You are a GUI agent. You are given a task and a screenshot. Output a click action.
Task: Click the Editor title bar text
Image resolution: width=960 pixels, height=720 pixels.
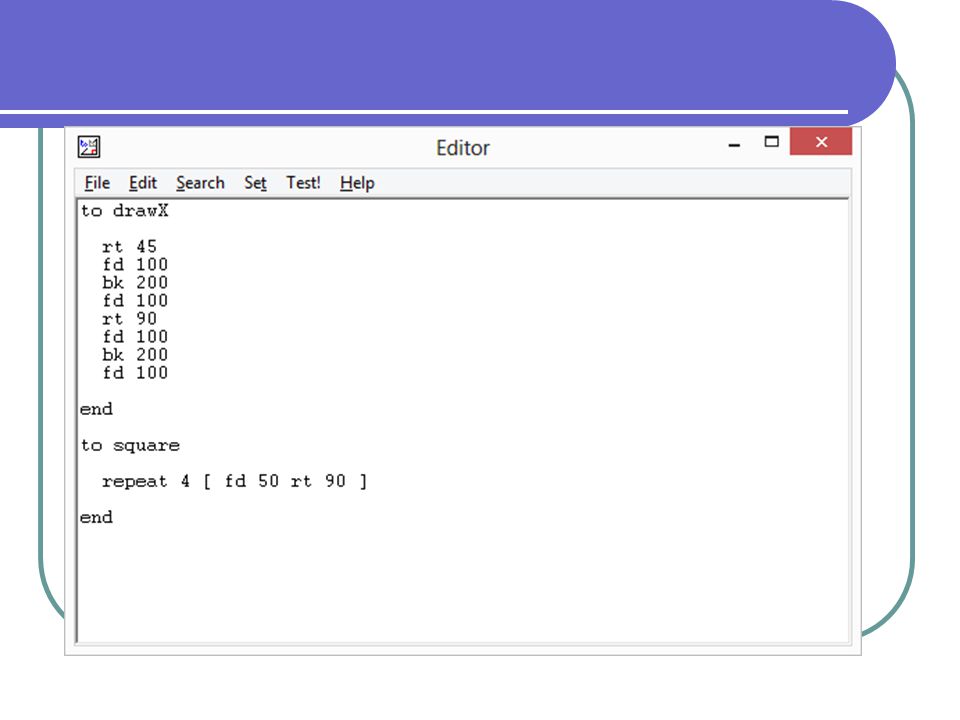click(463, 148)
